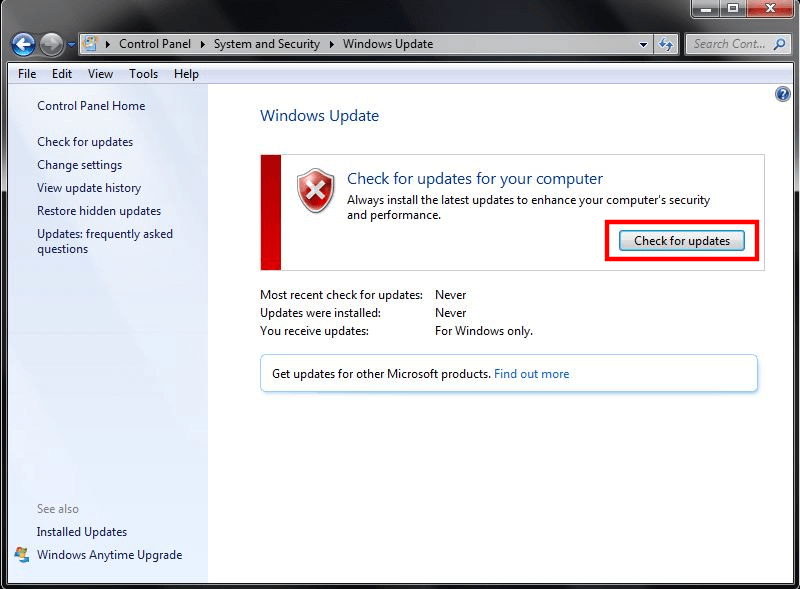Open Windows Anytime Upgrade link
This screenshot has width=800, height=589.
click(109, 555)
